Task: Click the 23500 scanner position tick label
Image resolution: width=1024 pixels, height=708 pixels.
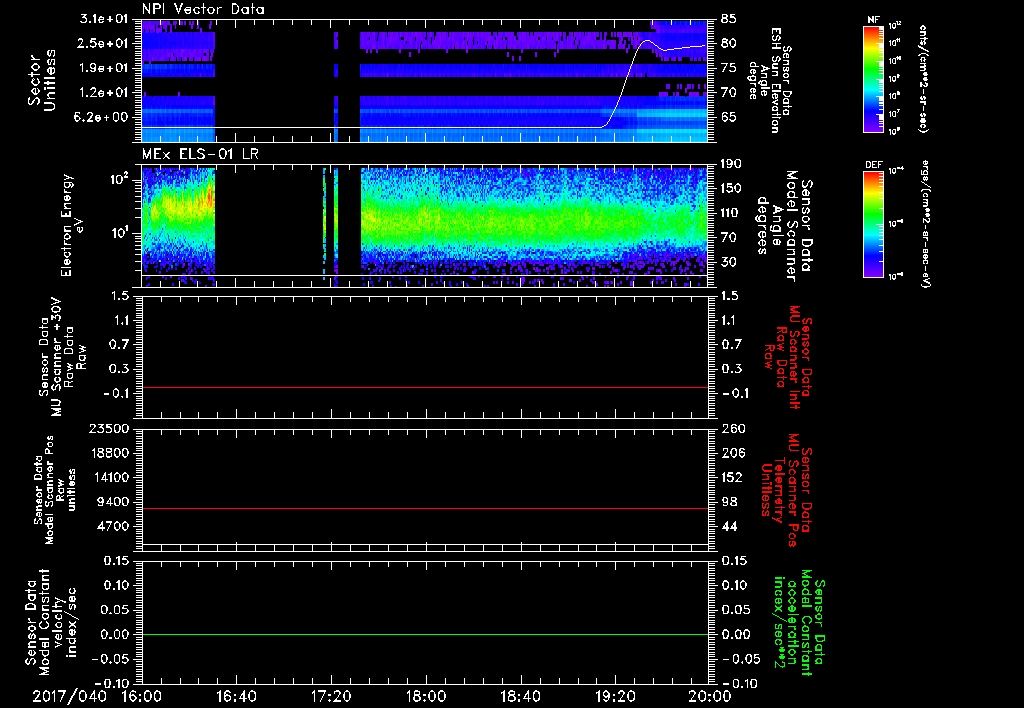Action: 109,428
